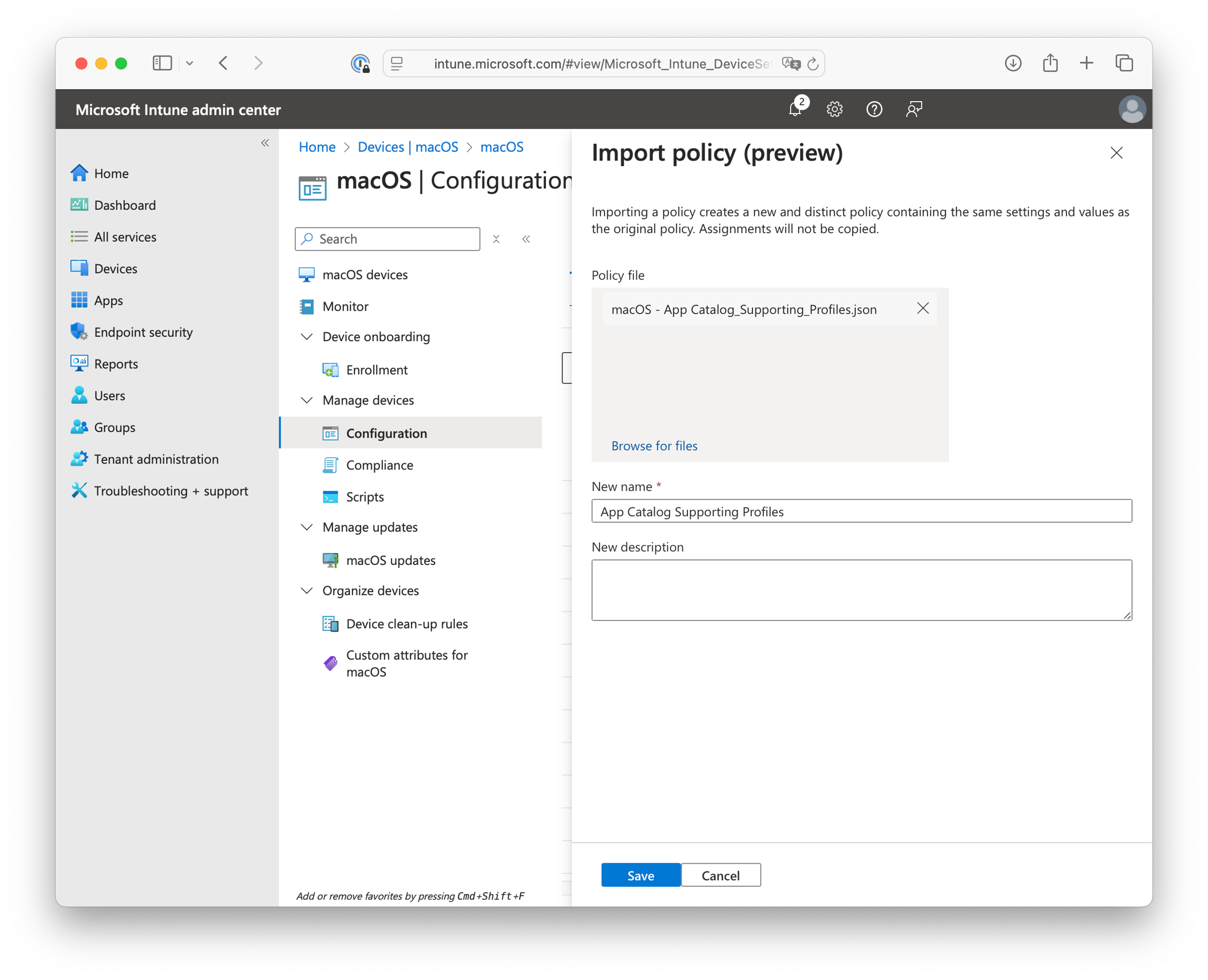The height and width of the screenshot is (980, 1208).
Task: Focus the macOS menu Search box
Action: (x=387, y=239)
